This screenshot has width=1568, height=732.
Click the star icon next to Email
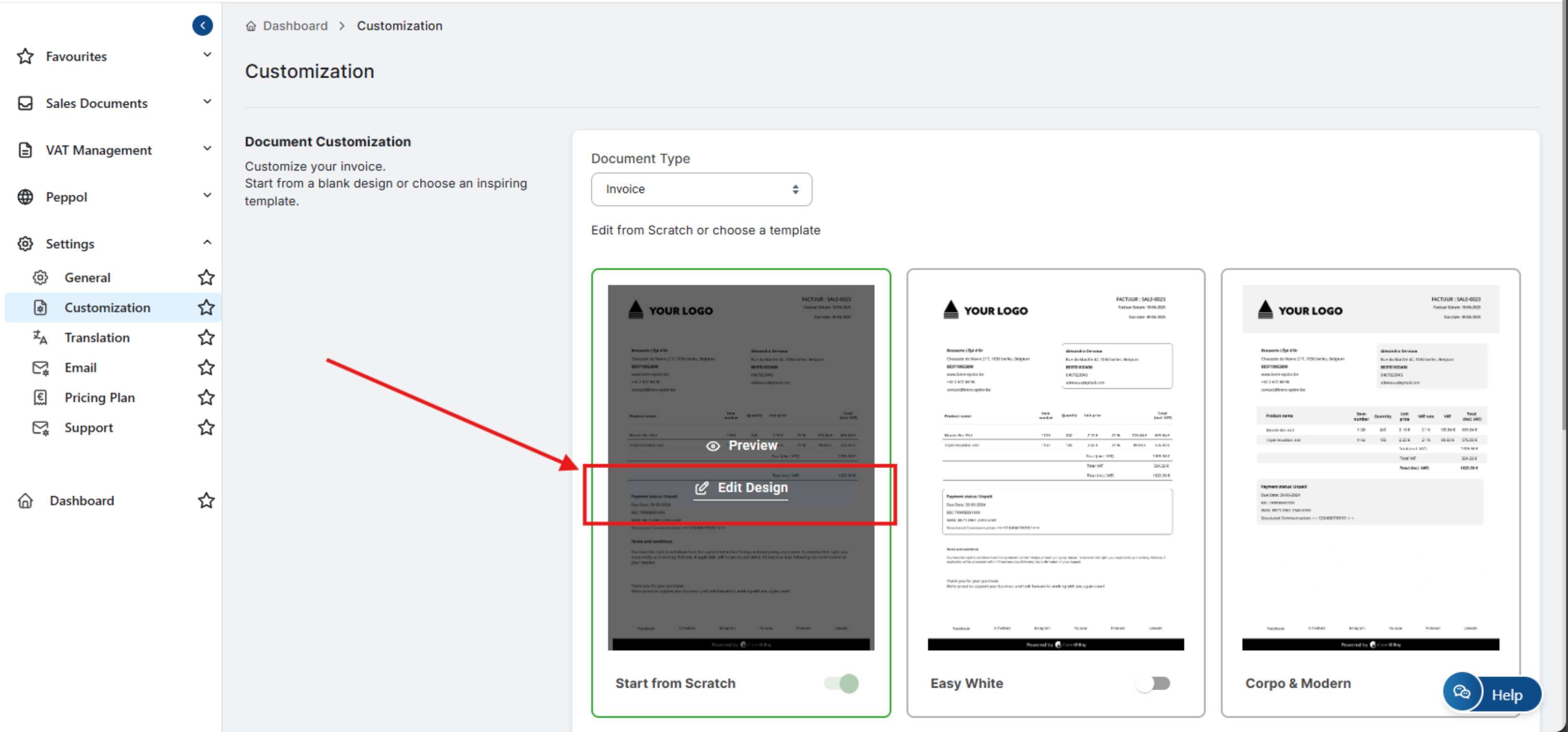click(x=206, y=367)
